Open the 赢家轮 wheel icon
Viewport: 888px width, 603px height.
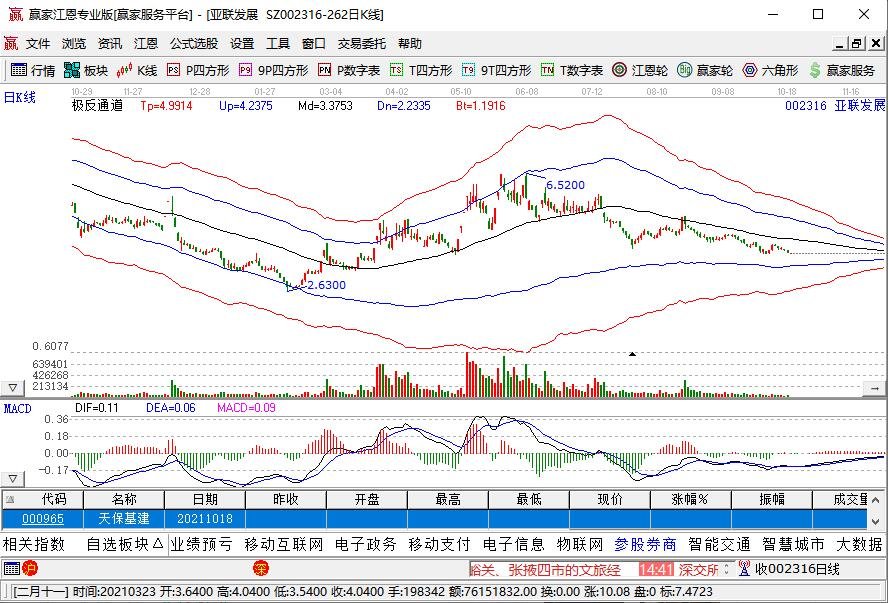coord(684,70)
